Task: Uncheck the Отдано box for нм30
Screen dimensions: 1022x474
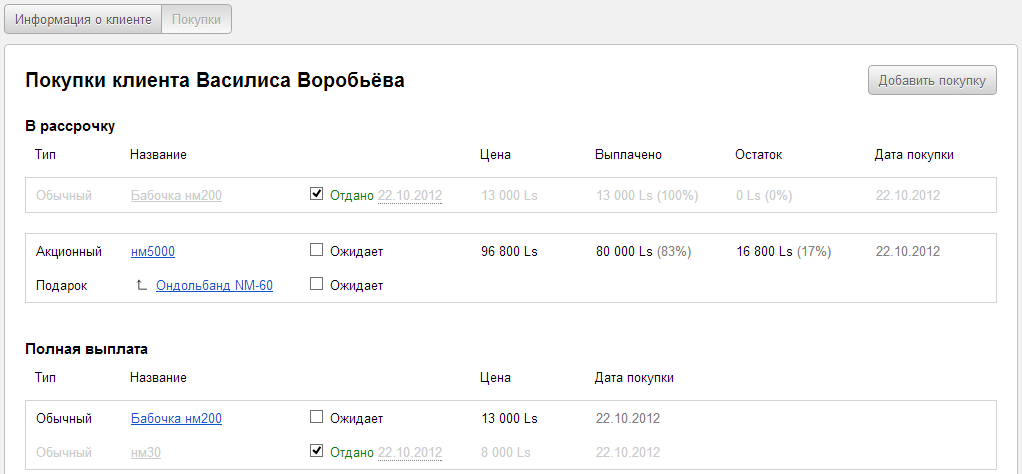Action: pos(317,452)
